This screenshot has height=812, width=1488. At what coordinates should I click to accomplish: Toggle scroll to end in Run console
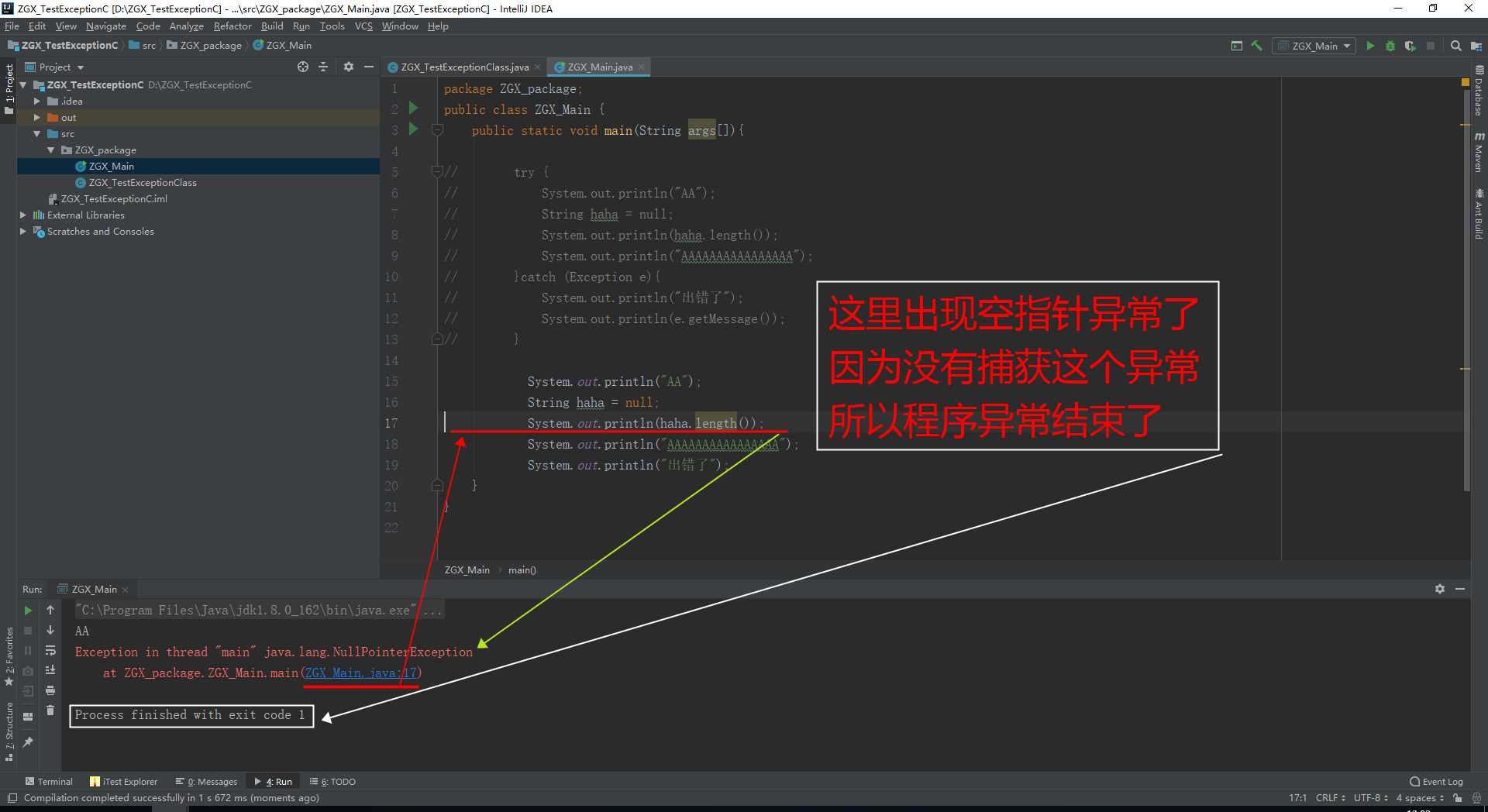(50, 670)
